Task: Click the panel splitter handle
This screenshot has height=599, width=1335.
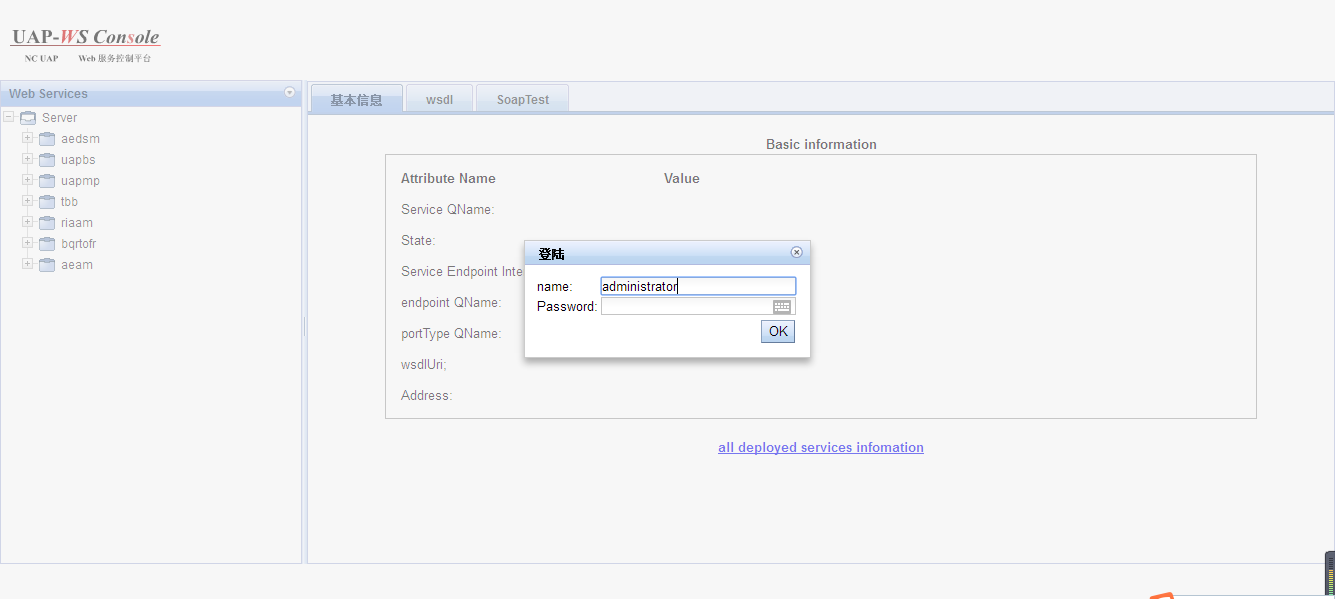Action: click(x=305, y=326)
